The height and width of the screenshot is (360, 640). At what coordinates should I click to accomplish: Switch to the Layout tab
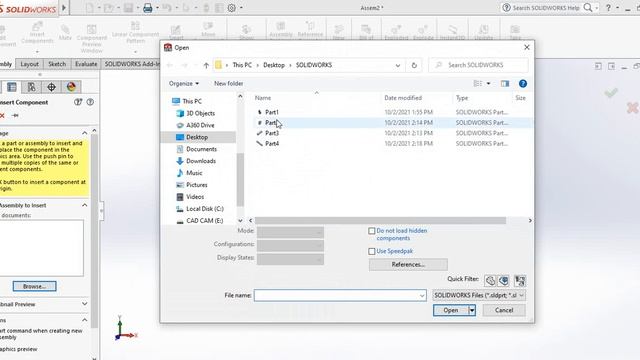coord(29,64)
